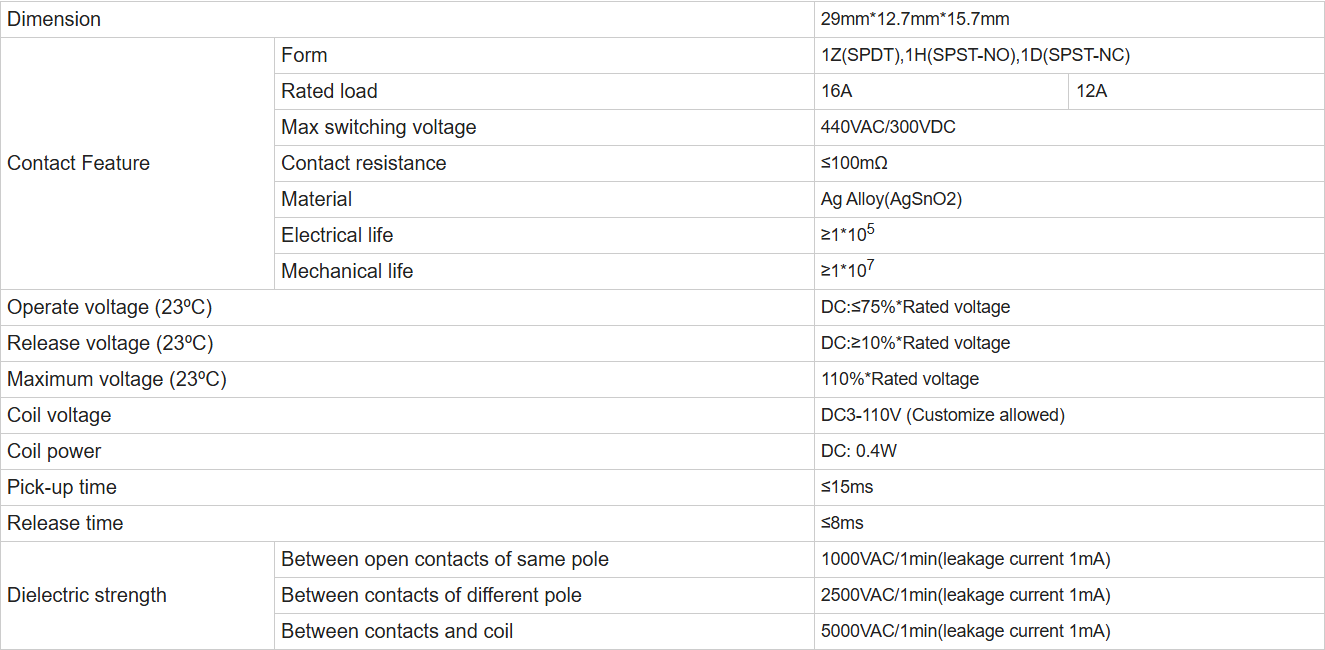Screen dimensions: 1325x650
Task: Click the Operate voltage (23ºC) label
Action: tap(110, 307)
